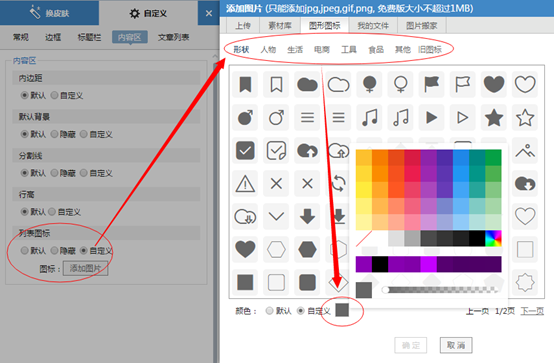554x363 pixels.
Task: Open the 标题栏 settings tab
Action: click(89, 37)
